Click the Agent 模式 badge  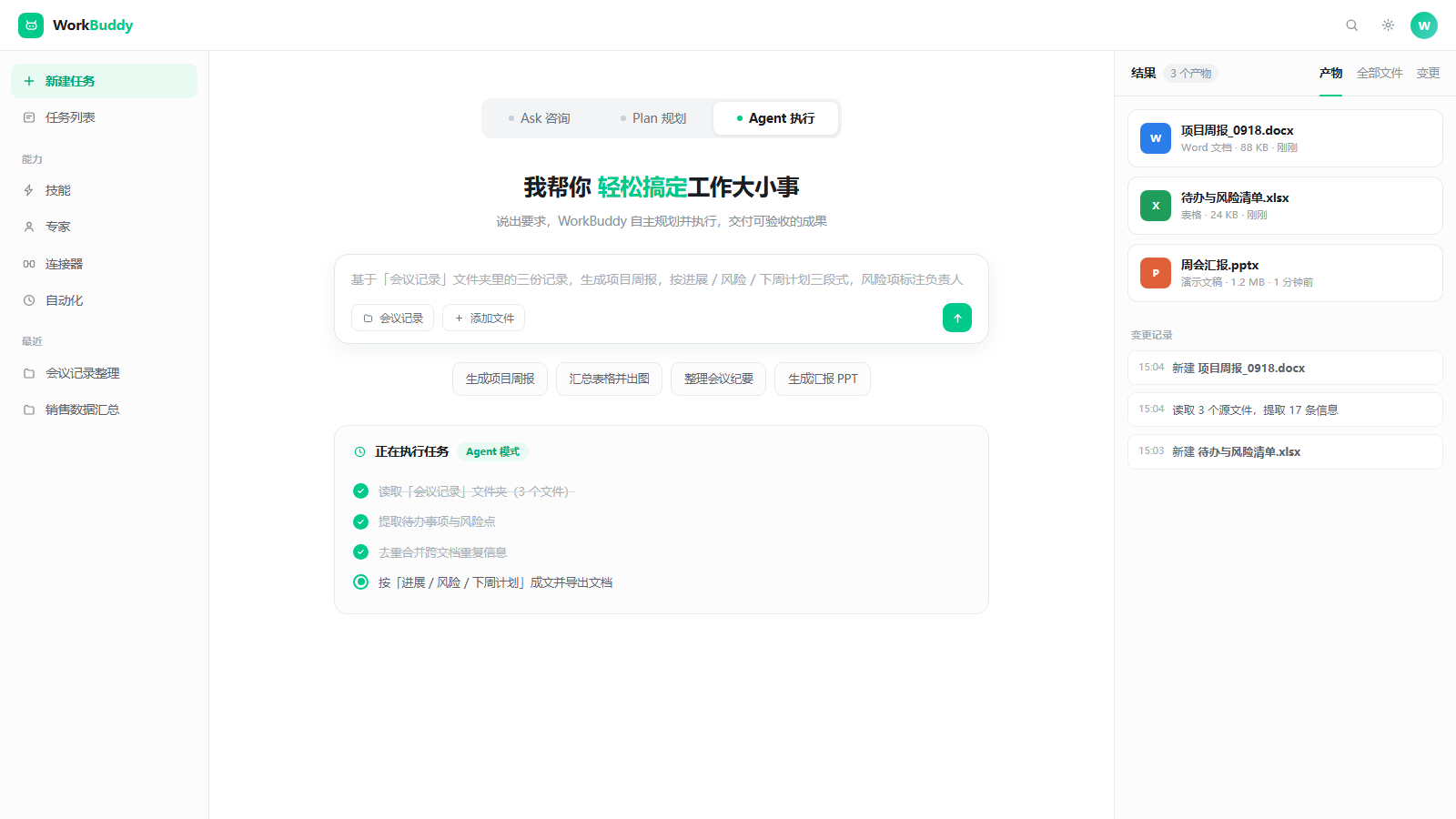pos(492,451)
